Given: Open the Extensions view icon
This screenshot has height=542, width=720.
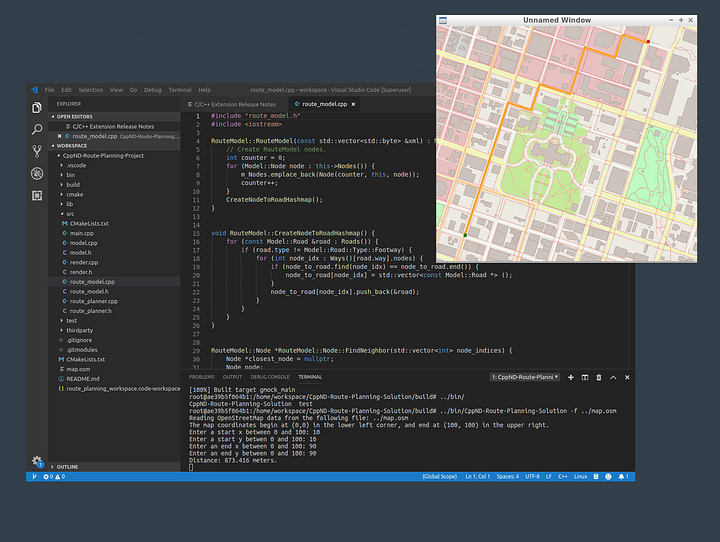Looking at the screenshot, I should [37, 195].
